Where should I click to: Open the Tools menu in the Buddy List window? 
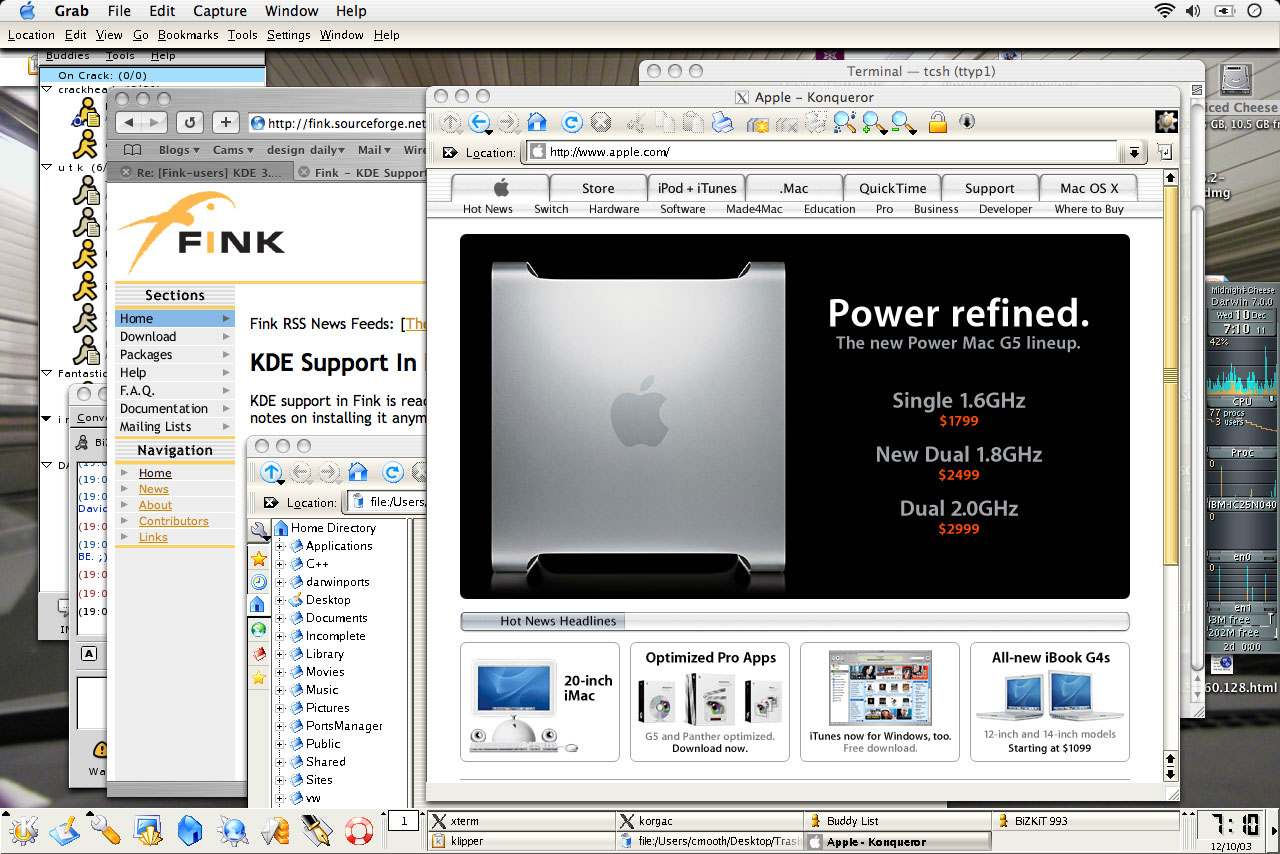(x=120, y=56)
